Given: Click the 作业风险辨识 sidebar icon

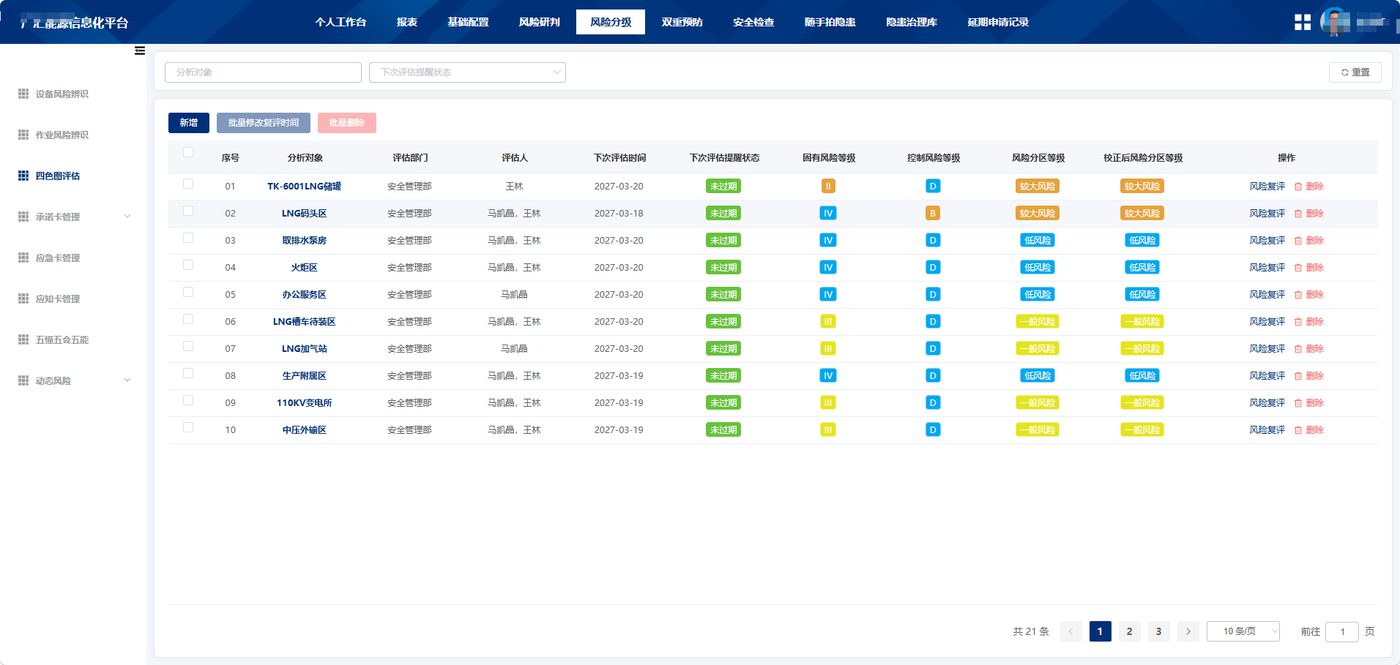Looking at the screenshot, I should (23, 135).
